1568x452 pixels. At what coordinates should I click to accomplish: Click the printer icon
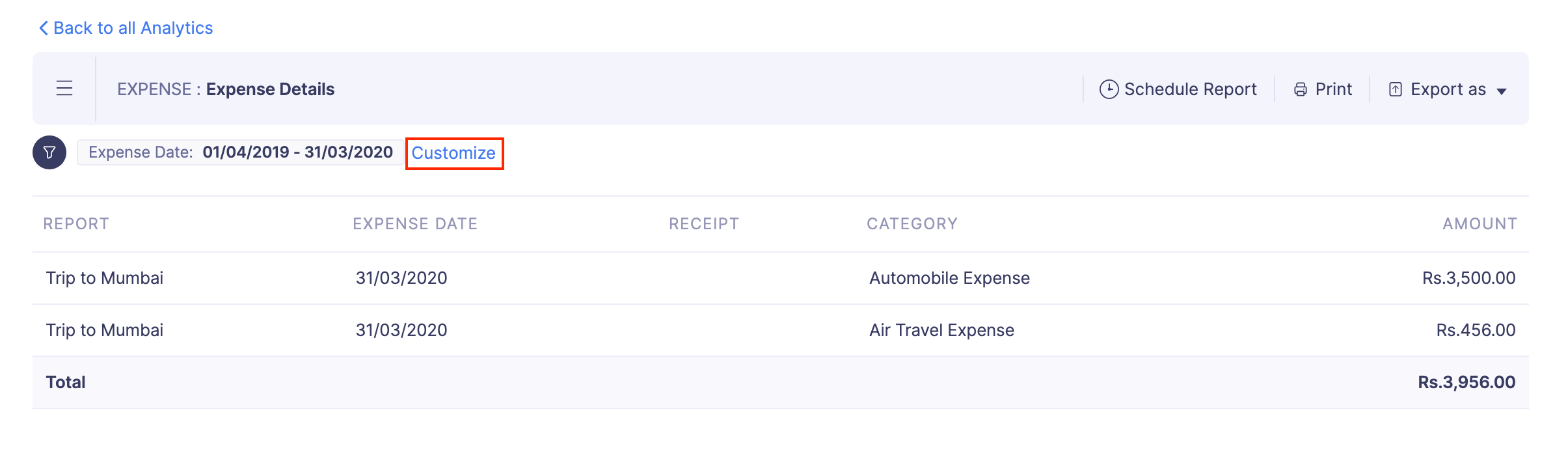click(1300, 90)
